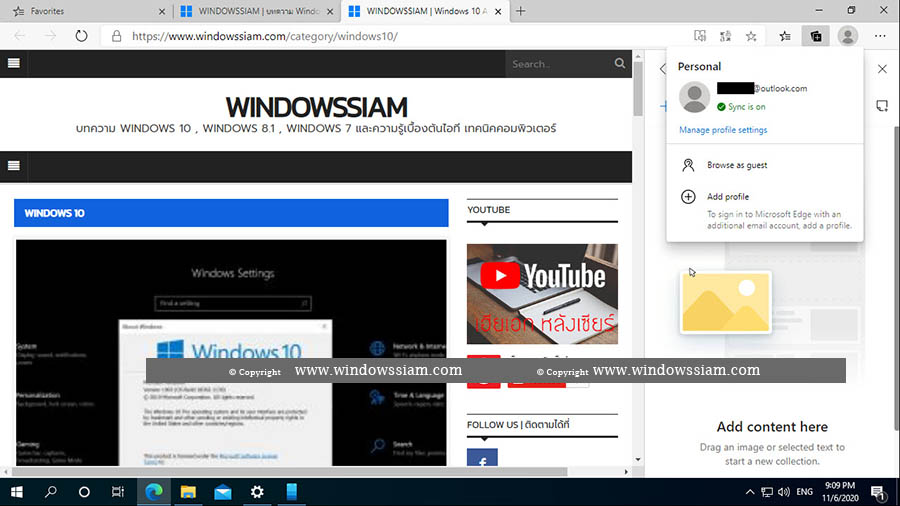Click the site search magnifier icon

pyautogui.click(x=620, y=64)
